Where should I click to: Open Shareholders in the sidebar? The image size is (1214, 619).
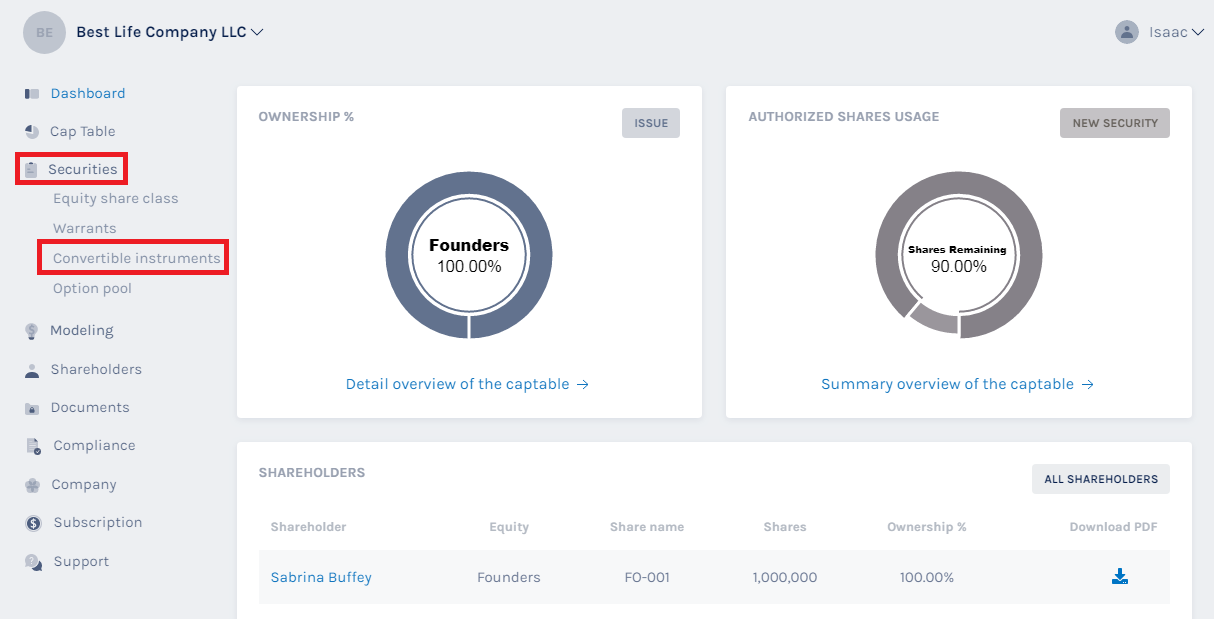tap(96, 369)
